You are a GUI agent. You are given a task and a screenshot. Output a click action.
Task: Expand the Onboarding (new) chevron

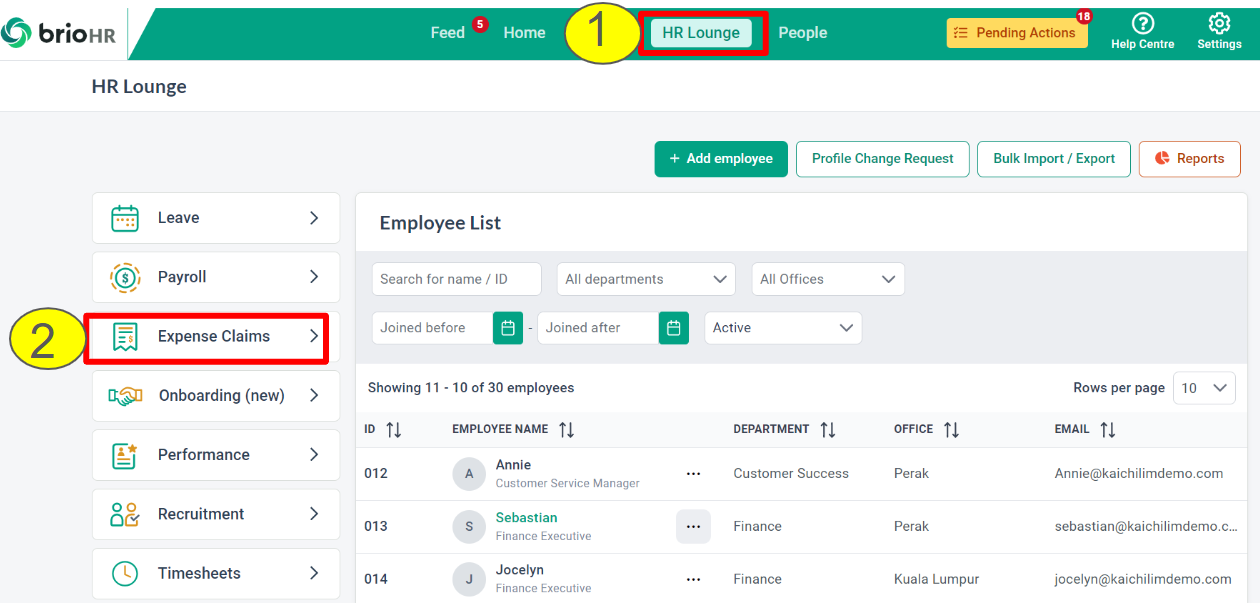click(314, 396)
